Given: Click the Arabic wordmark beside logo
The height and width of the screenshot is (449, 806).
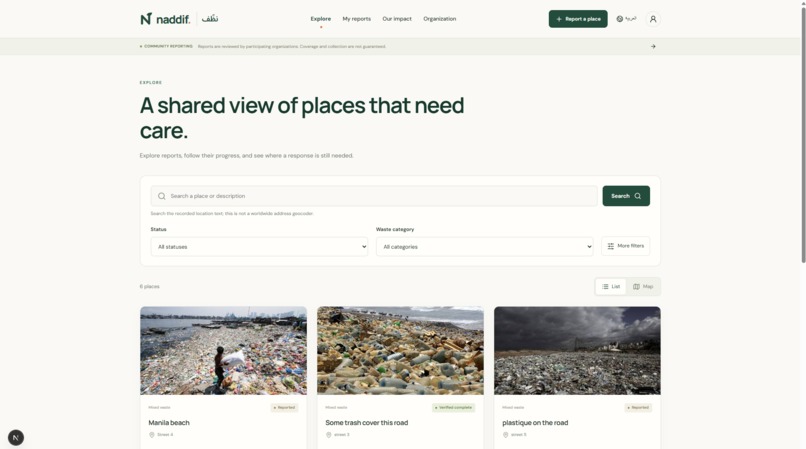Looking at the screenshot, I should 210,19.
